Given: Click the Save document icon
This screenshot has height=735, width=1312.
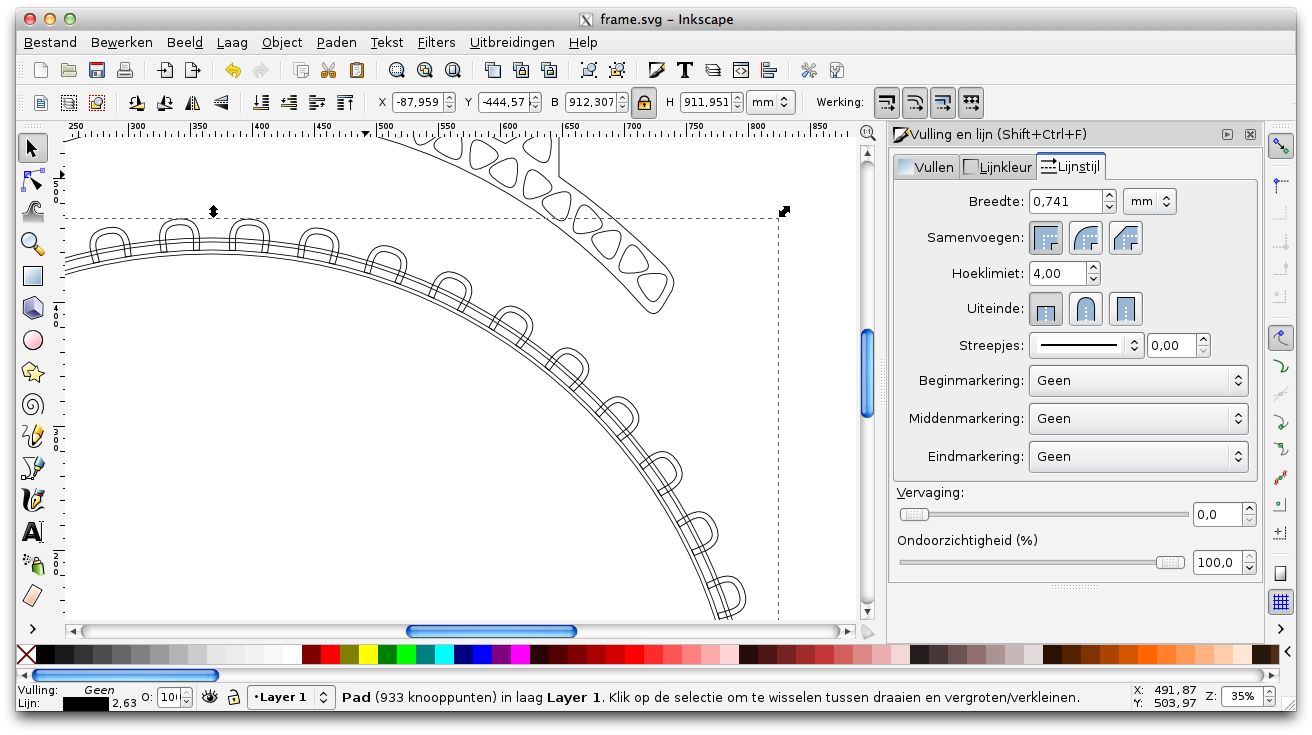Looking at the screenshot, I should [97, 70].
